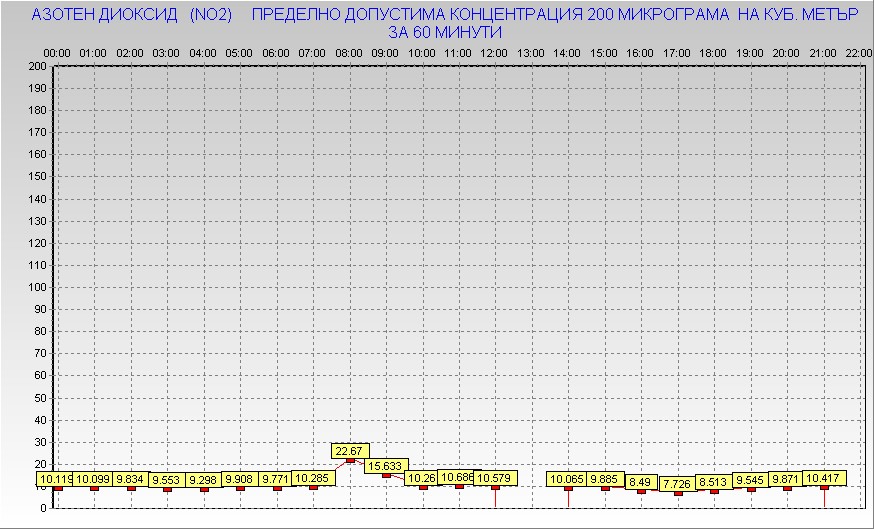
Task: Click the red data marker under 8.513
Action: (x=714, y=491)
